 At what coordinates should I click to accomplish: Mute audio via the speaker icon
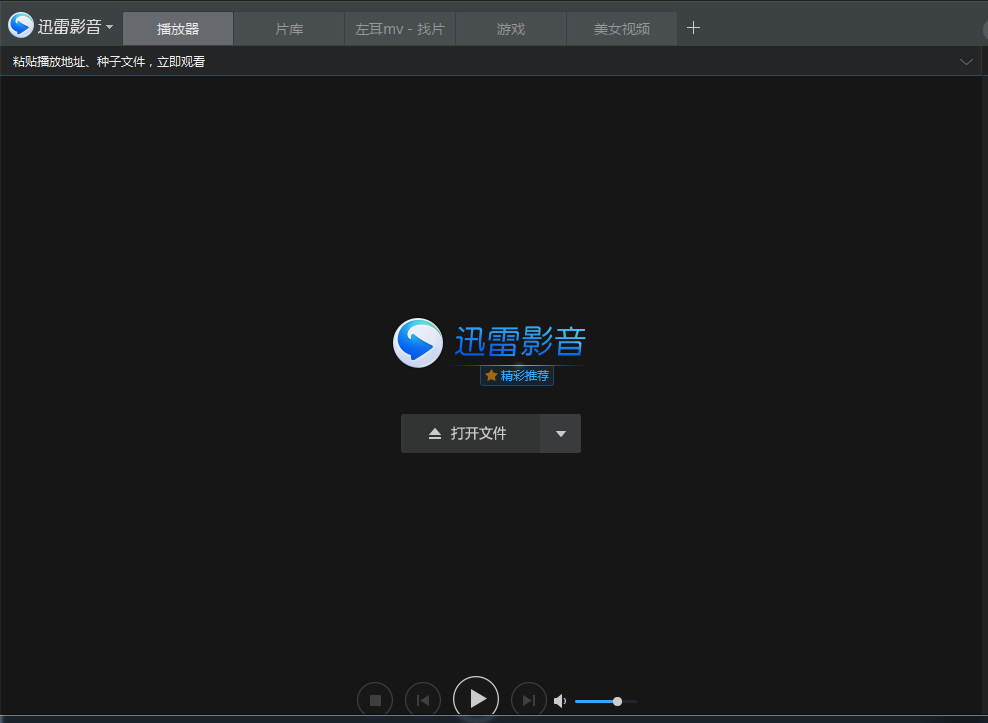tap(560, 701)
